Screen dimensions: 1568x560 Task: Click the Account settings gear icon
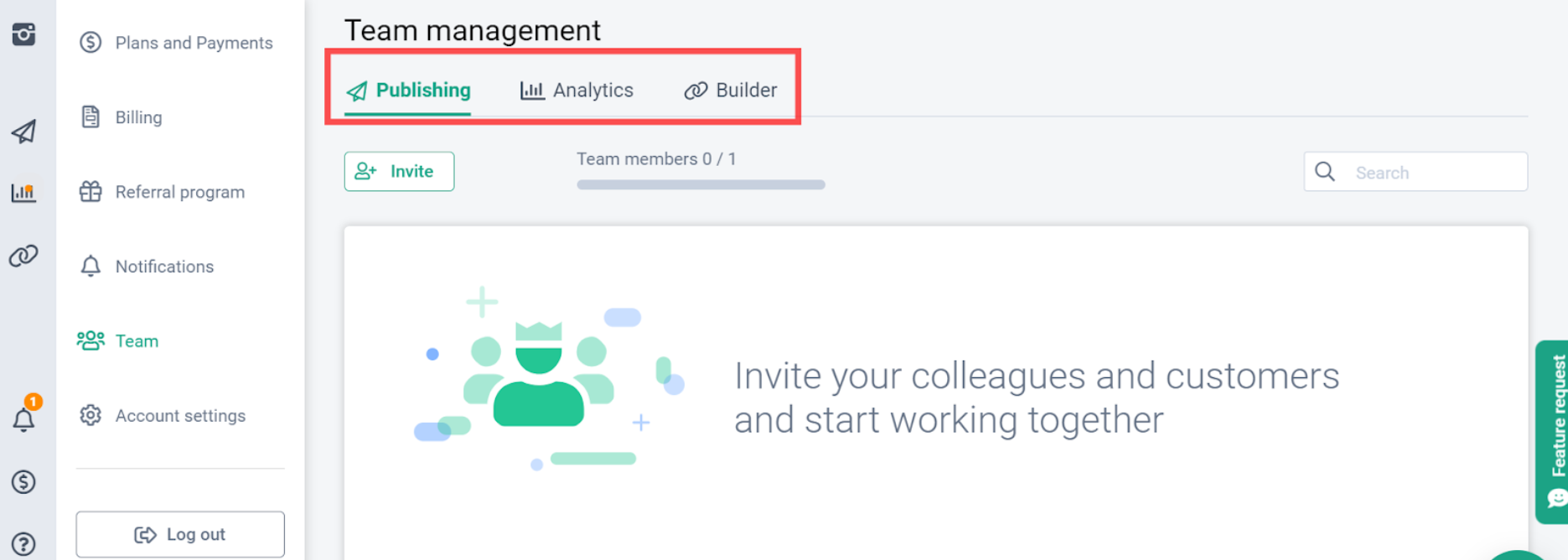point(91,415)
